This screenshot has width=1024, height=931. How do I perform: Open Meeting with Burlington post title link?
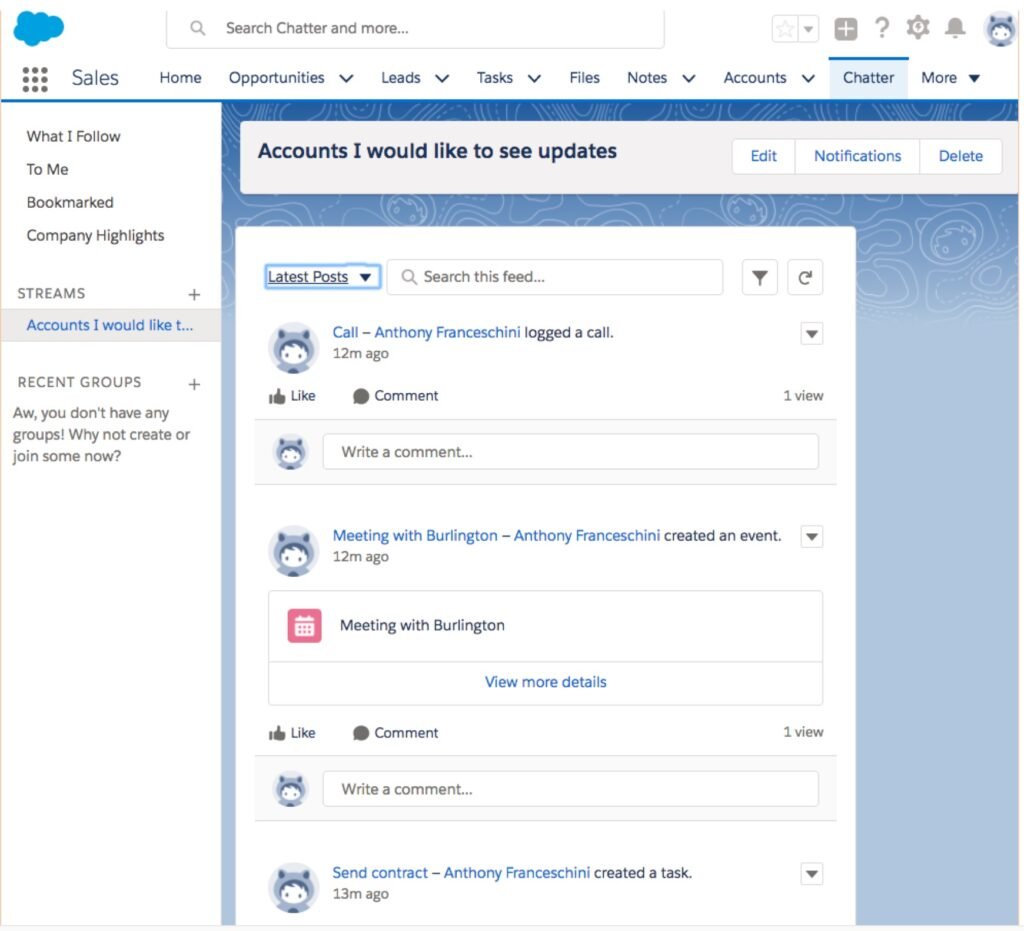point(415,535)
